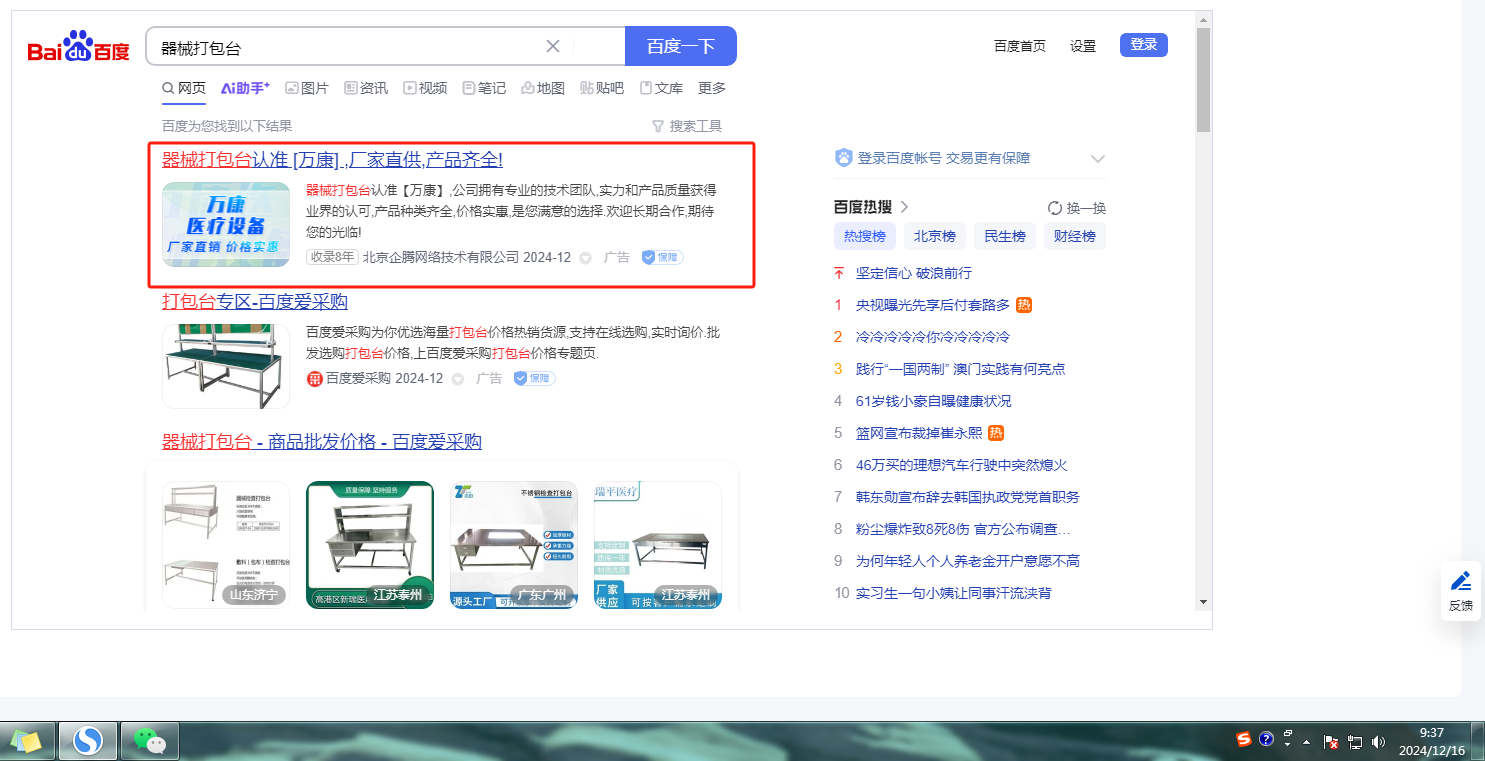Viewport: 1485px width, 761px height.
Task: Expand the 更多 search categories
Action: click(x=712, y=88)
